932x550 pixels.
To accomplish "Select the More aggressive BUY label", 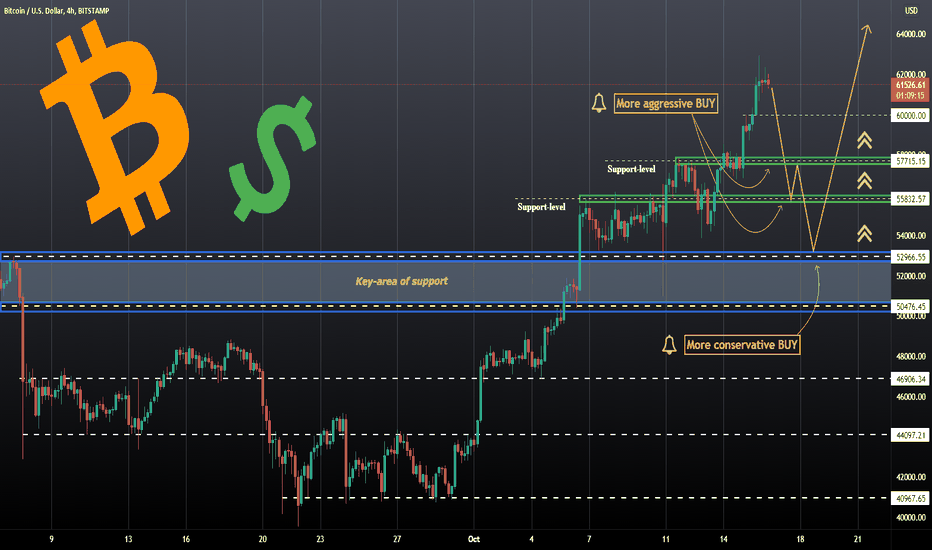I will click(x=666, y=103).
